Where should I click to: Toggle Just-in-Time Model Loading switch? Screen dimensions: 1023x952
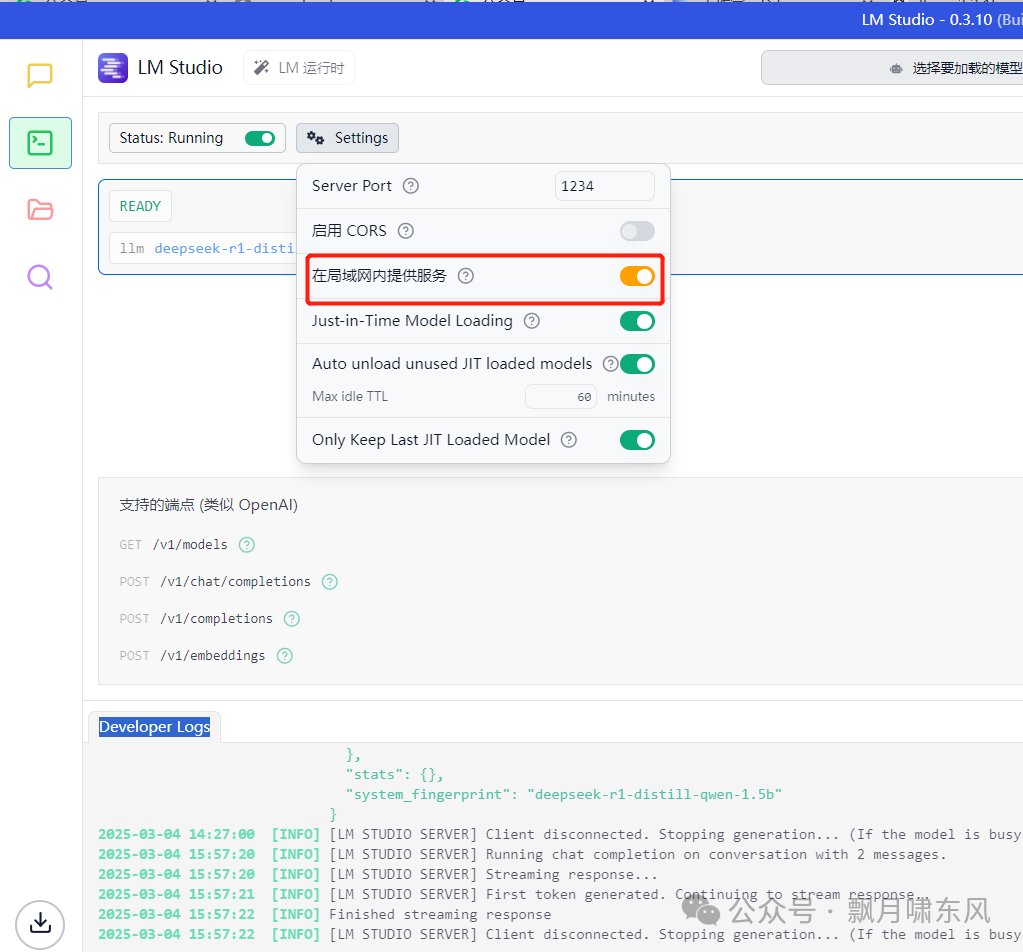tap(637, 321)
